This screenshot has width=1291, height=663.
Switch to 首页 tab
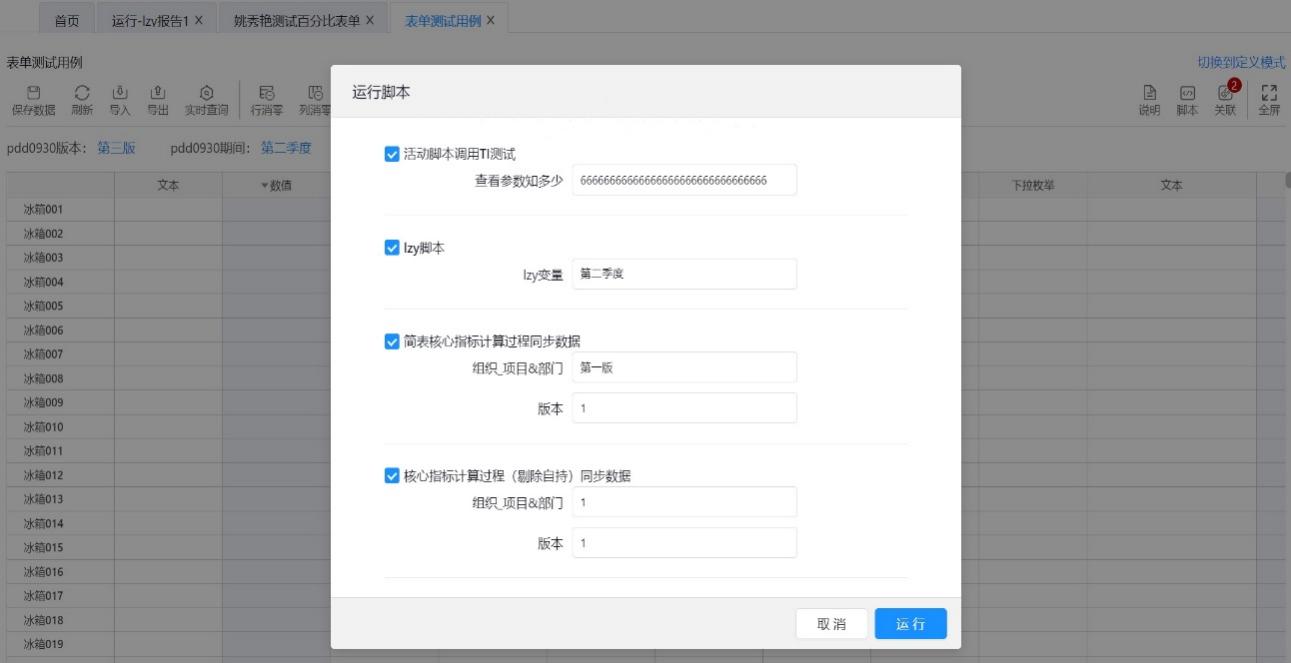(67, 21)
